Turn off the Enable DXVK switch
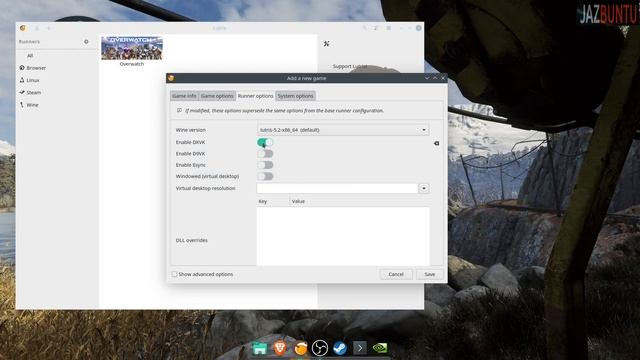Viewport: 640px width, 360px height. coord(265,142)
